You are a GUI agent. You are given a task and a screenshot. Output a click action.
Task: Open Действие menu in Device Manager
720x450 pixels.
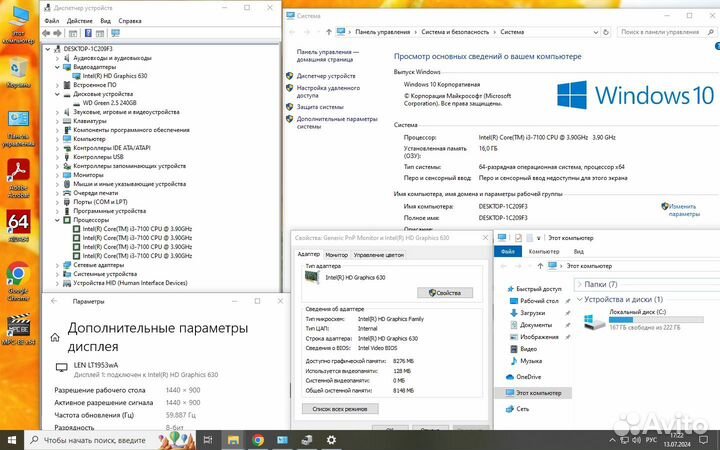tap(79, 21)
